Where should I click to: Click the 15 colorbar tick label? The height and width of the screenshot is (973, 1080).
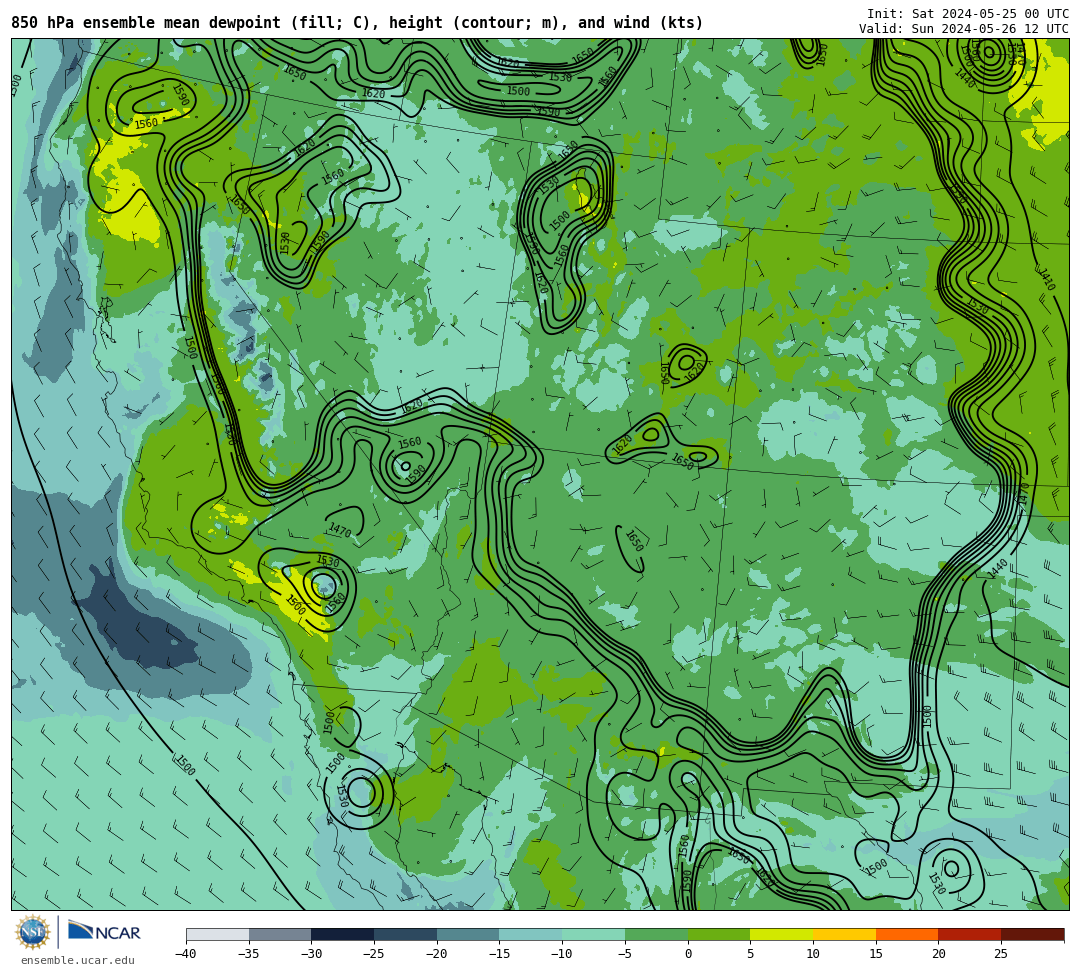coord(875,954)
